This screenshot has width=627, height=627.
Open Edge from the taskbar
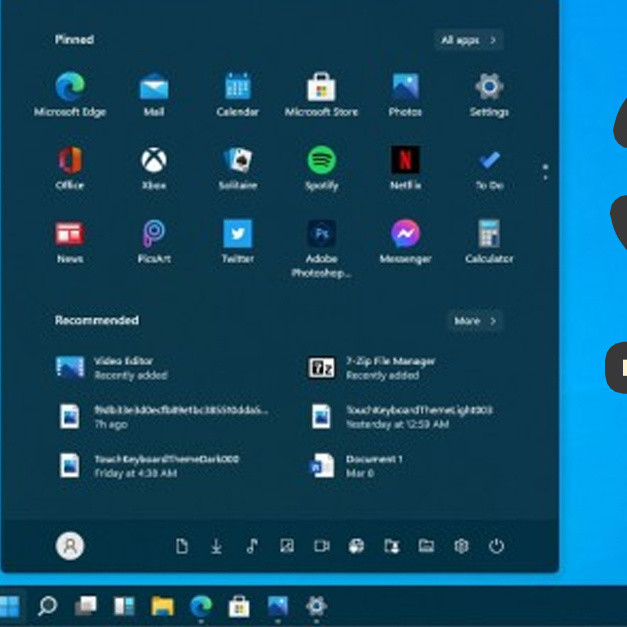point(201,606)
